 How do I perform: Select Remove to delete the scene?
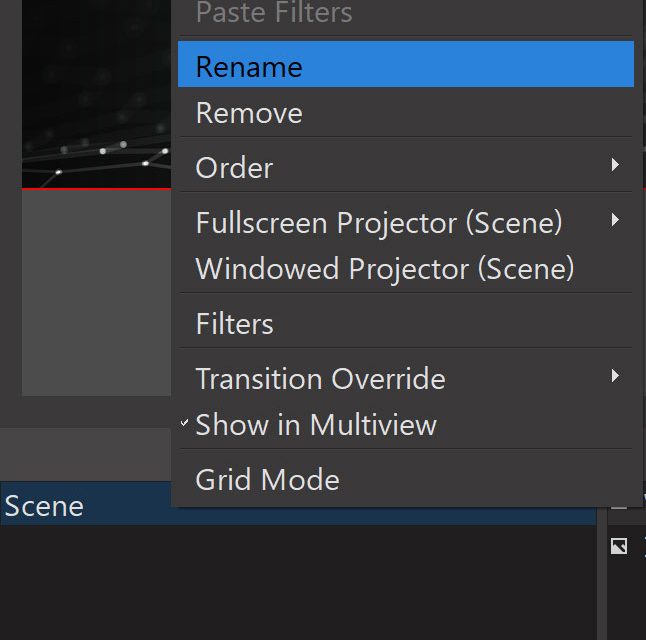(249, 113)
